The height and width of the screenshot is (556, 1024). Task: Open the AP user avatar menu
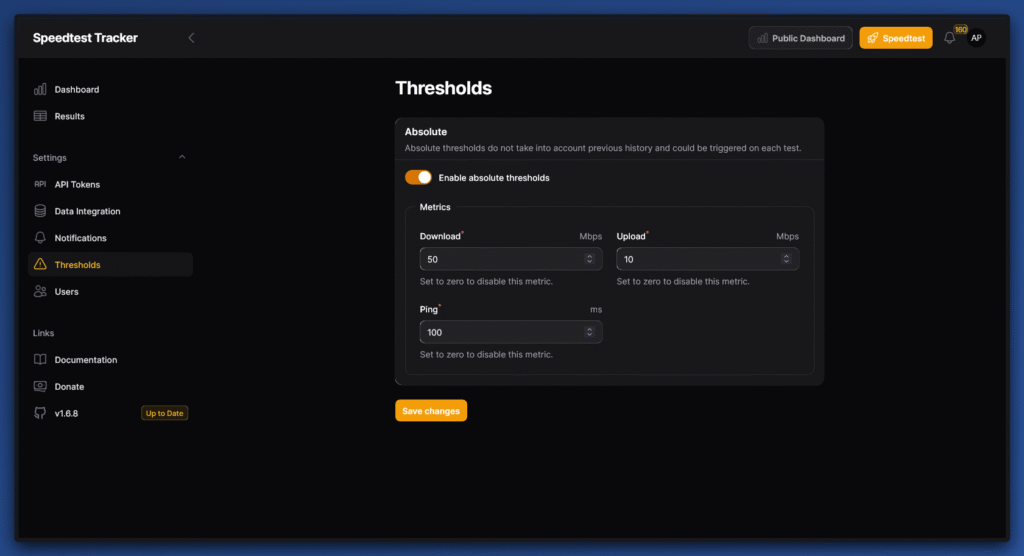[976, 38]
